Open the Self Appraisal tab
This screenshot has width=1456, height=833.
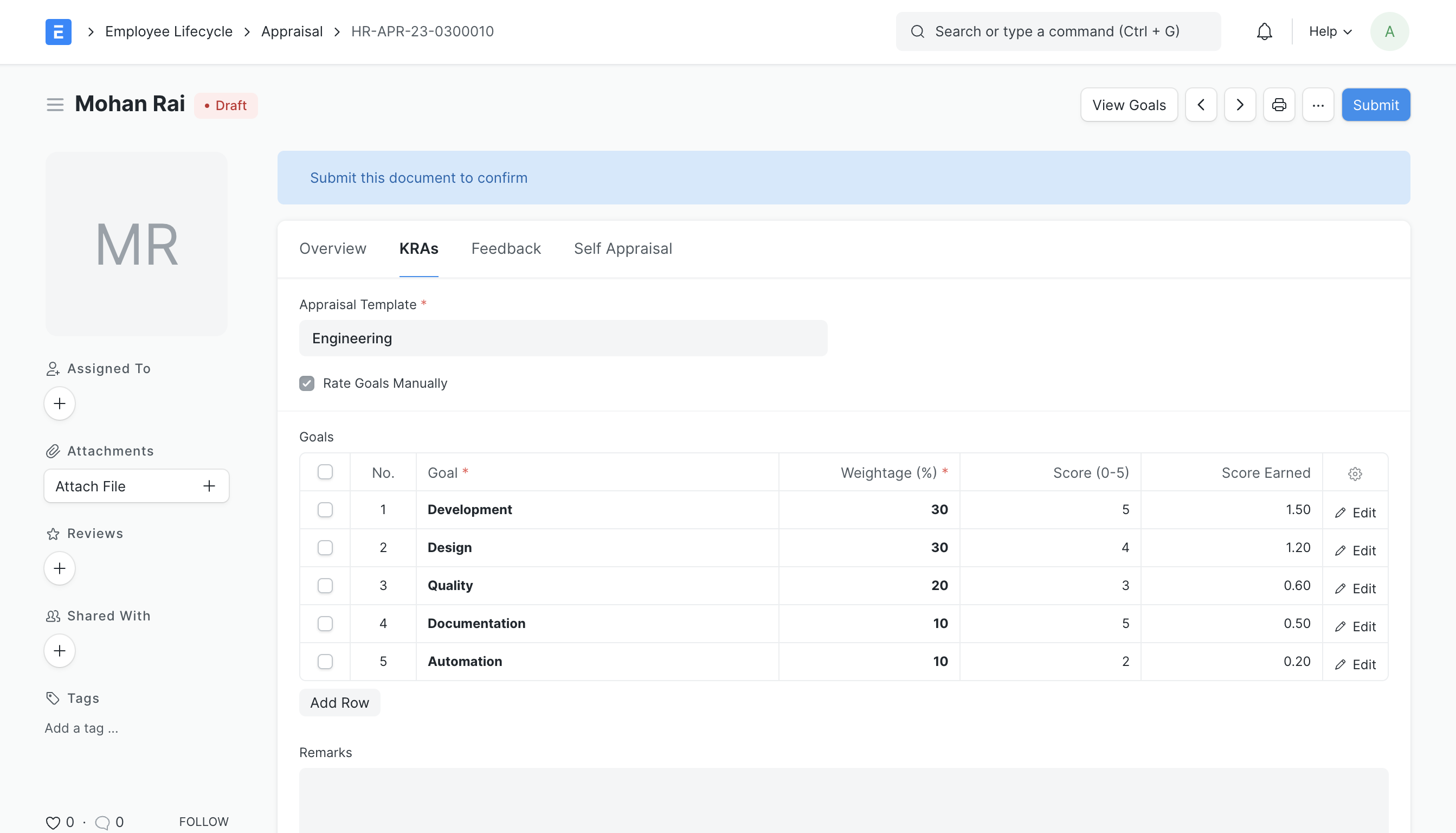pos(622,248)
